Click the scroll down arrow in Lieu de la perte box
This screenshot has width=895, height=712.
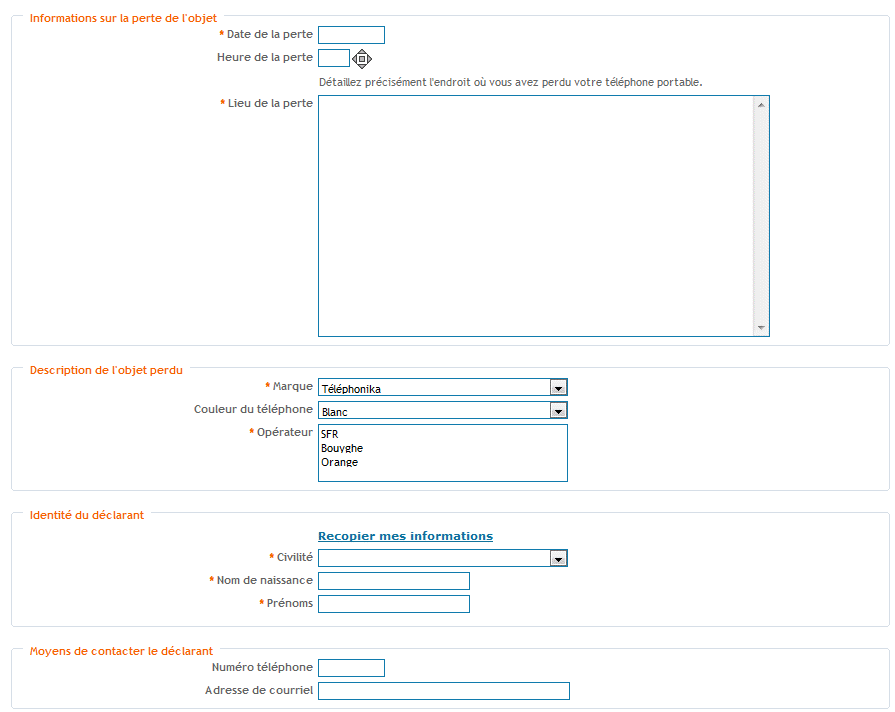click(761, 328)
